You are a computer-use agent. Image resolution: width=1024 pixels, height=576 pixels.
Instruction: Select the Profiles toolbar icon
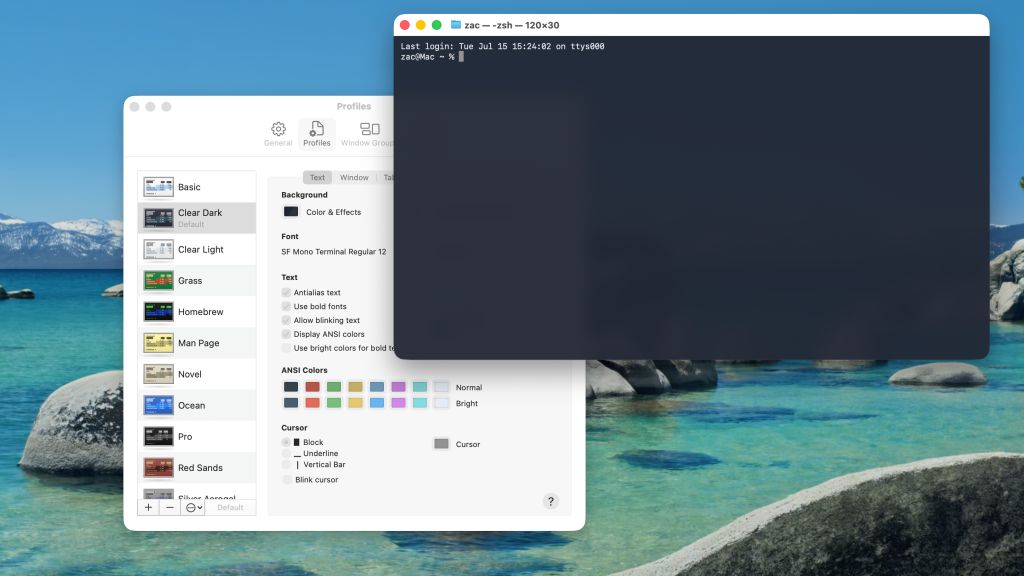(316, 135)
